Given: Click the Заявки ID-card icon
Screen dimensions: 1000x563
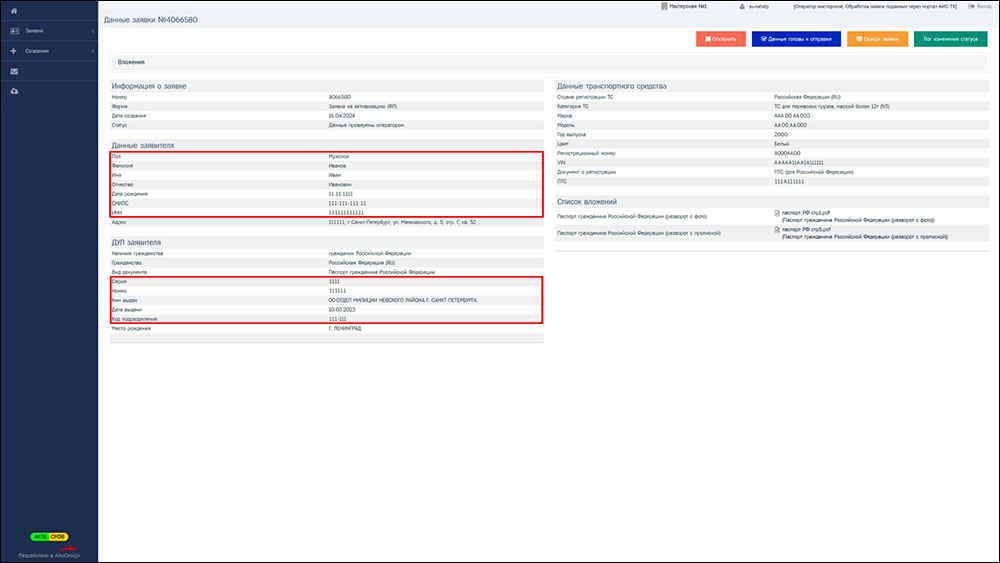Looking at the screenshot, I should point(14,31).
